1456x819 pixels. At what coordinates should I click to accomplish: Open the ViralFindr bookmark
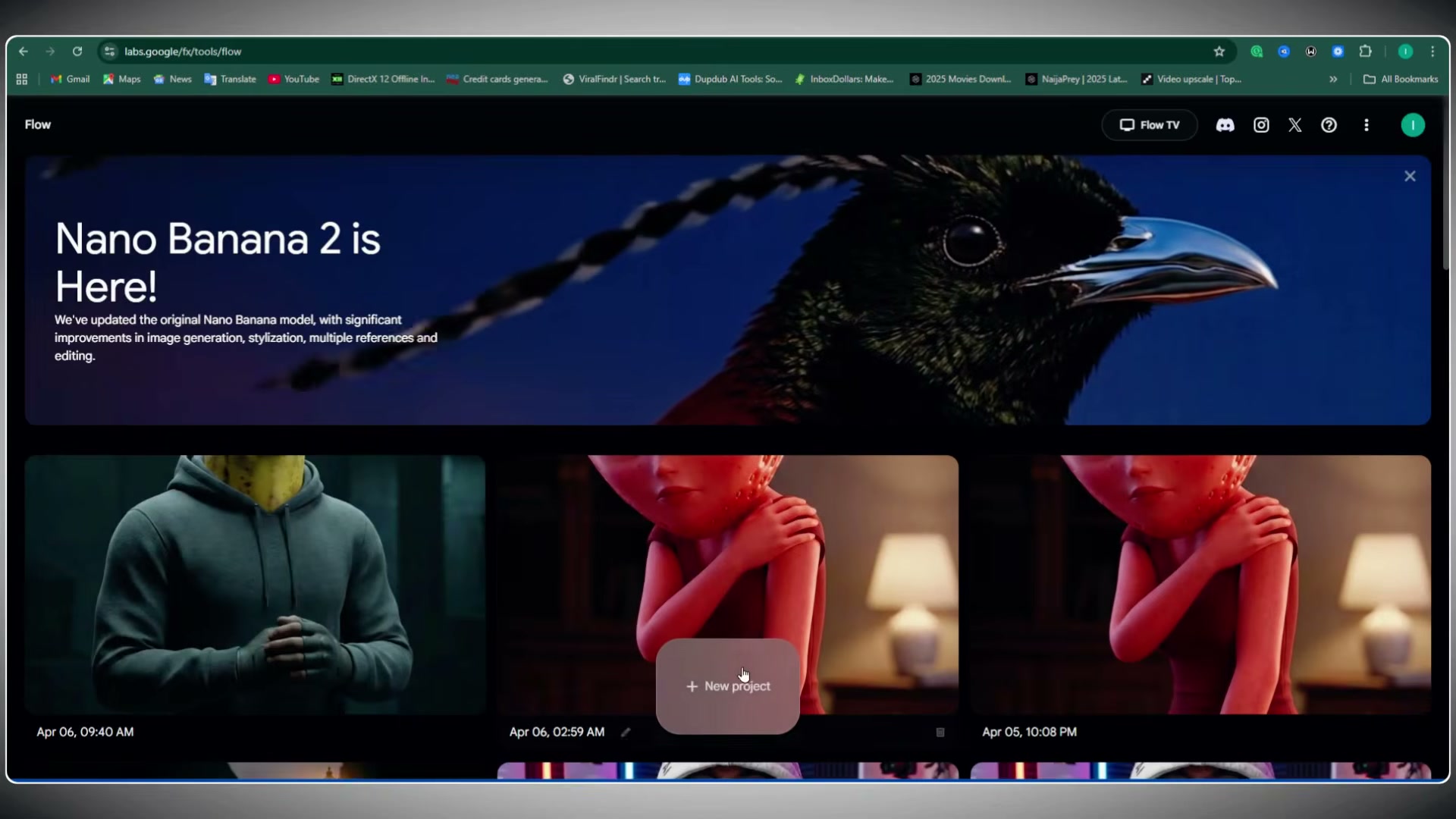614,79
